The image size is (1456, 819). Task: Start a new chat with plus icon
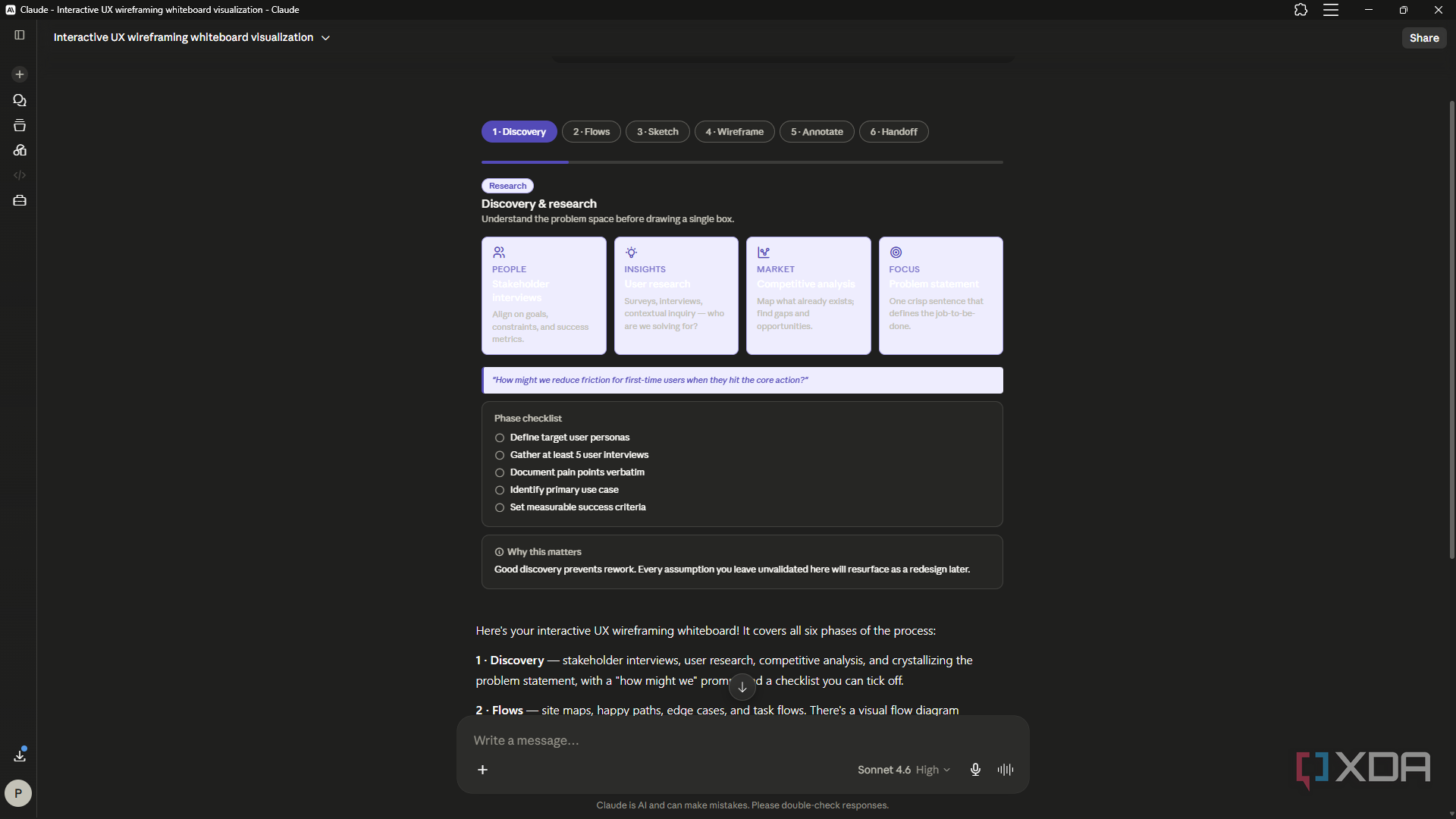(20, 74)
